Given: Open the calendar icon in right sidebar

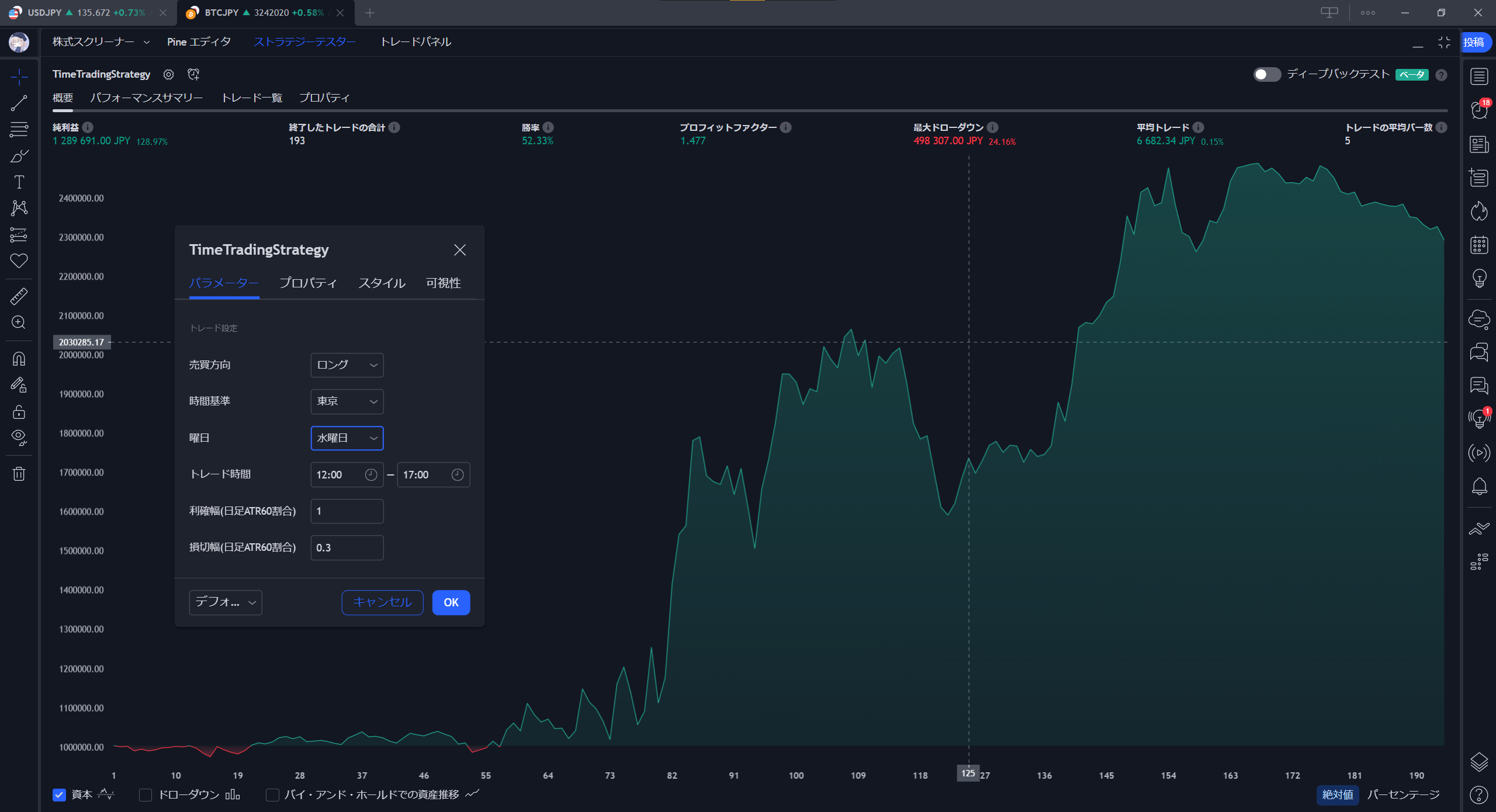Looking at the screenshot, I should pos(1479,245).
